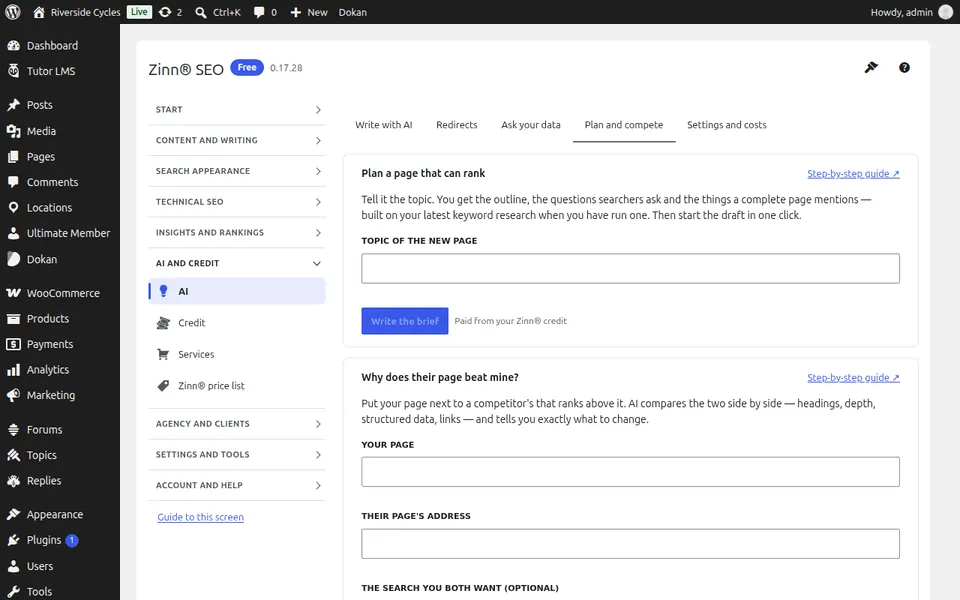Open Step-by-step guide for competitor comparison
The image size is (960, 600).
coord(853,378)
